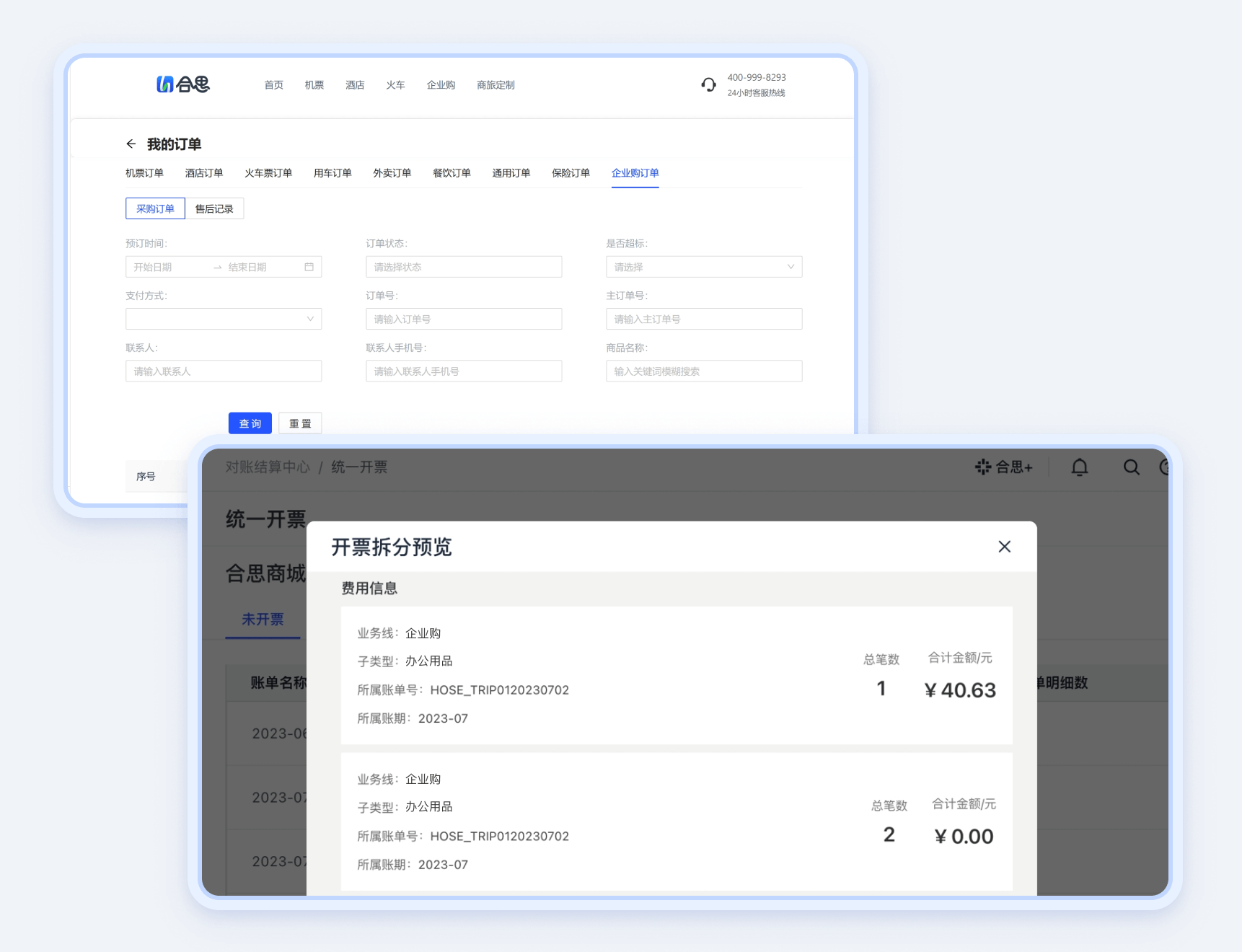Image resolution: width=1242 pixels, height=952 pixels.
Task: Open notifications bell icon
Action: click(1079, 467)
